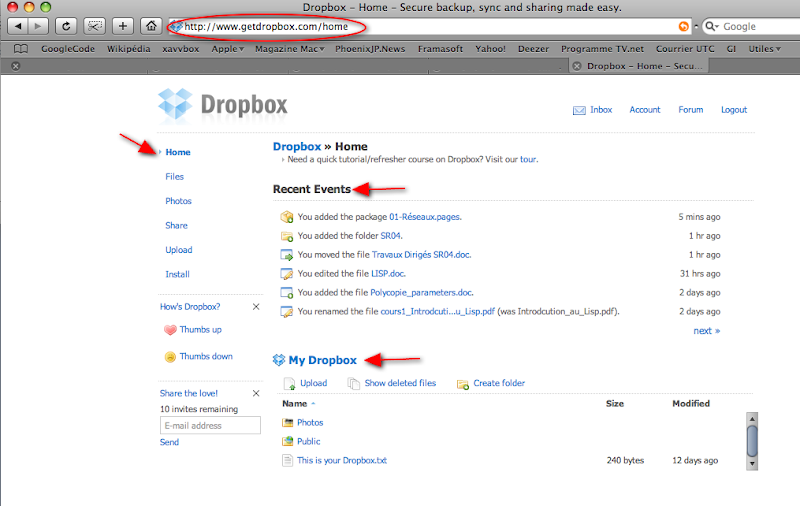Click the Dropbox logo

[222, 105]
